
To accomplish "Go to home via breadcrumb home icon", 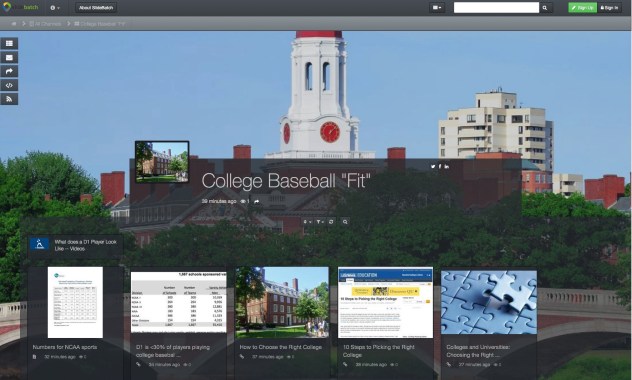I will pos(14,24).
